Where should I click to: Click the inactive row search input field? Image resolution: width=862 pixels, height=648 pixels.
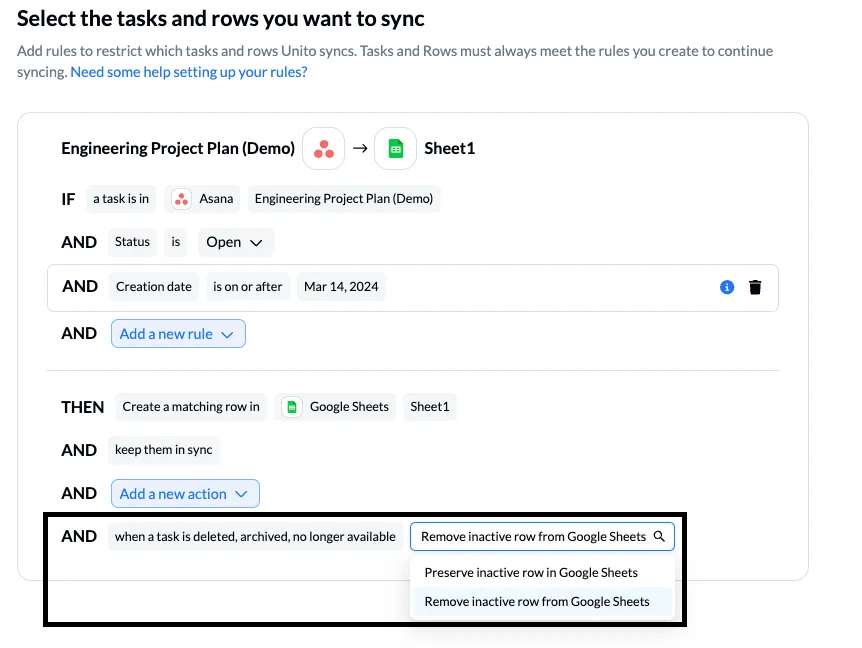(x=532, y=537)
